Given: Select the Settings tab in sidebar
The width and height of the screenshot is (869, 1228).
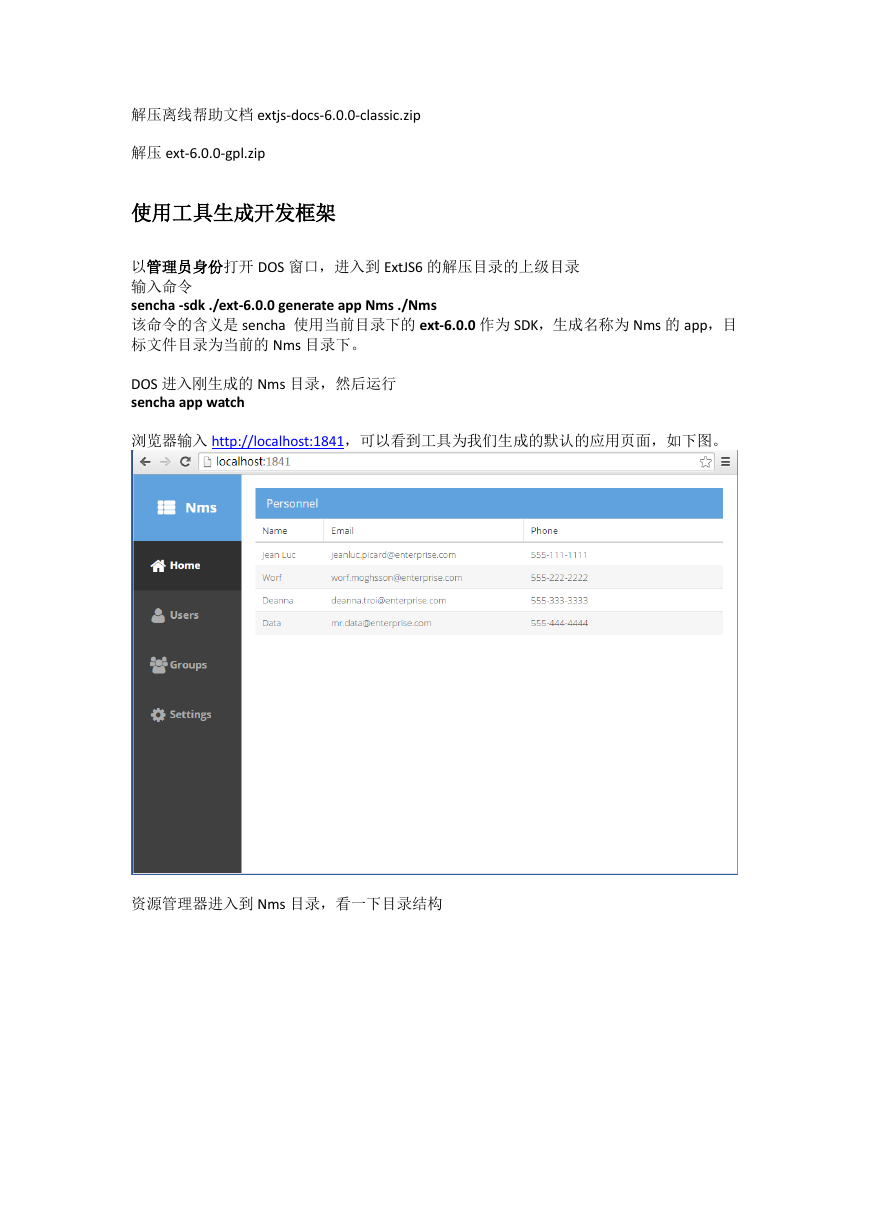Looking at the screenshot, I should tap(187, 714).
